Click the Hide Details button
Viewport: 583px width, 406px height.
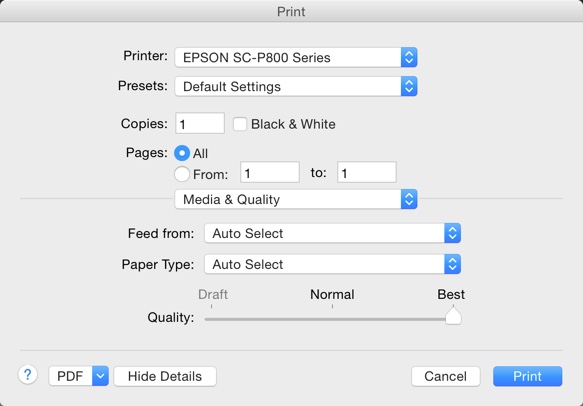tap(165, 376)
